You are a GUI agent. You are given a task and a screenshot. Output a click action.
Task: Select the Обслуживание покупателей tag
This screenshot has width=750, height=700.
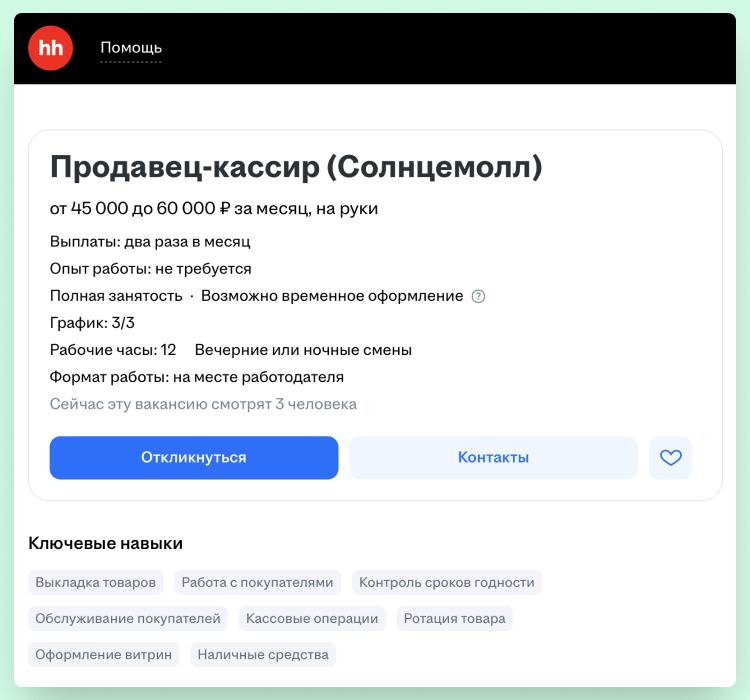coord(128,618)
